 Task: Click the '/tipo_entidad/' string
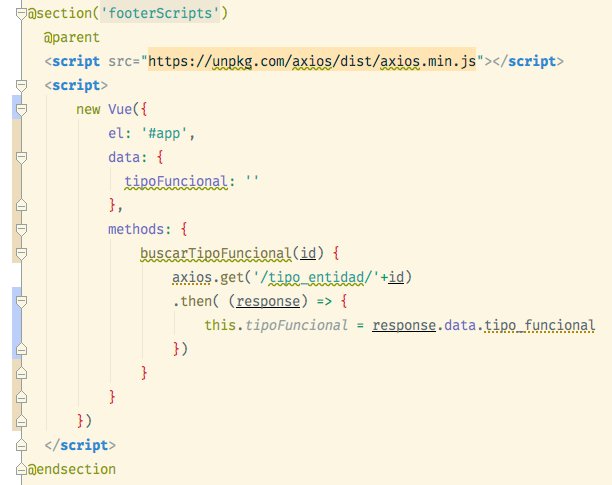point(317,277)
